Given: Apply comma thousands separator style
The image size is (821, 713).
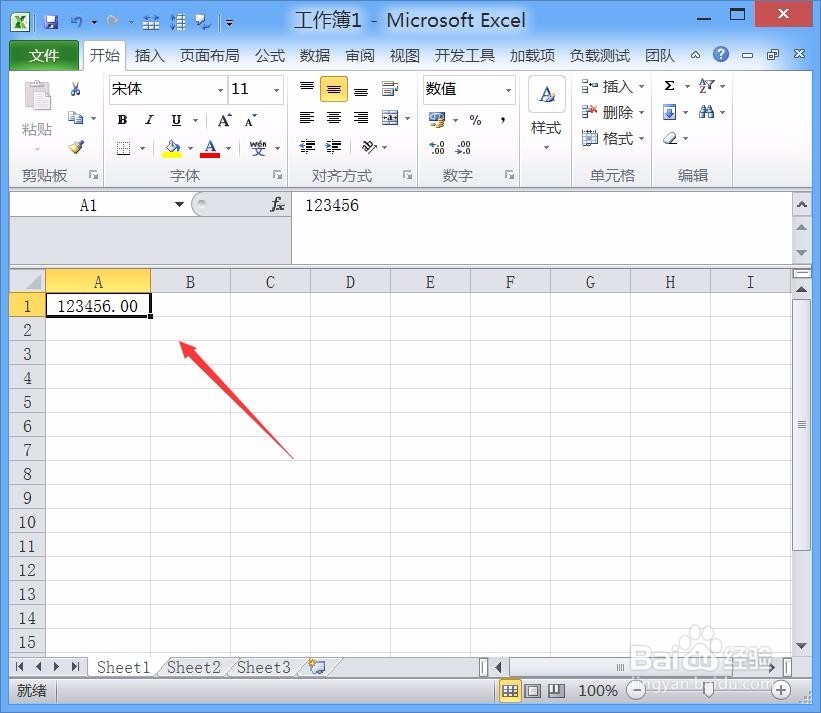Looking at the screenshot, I should (503, 120).
